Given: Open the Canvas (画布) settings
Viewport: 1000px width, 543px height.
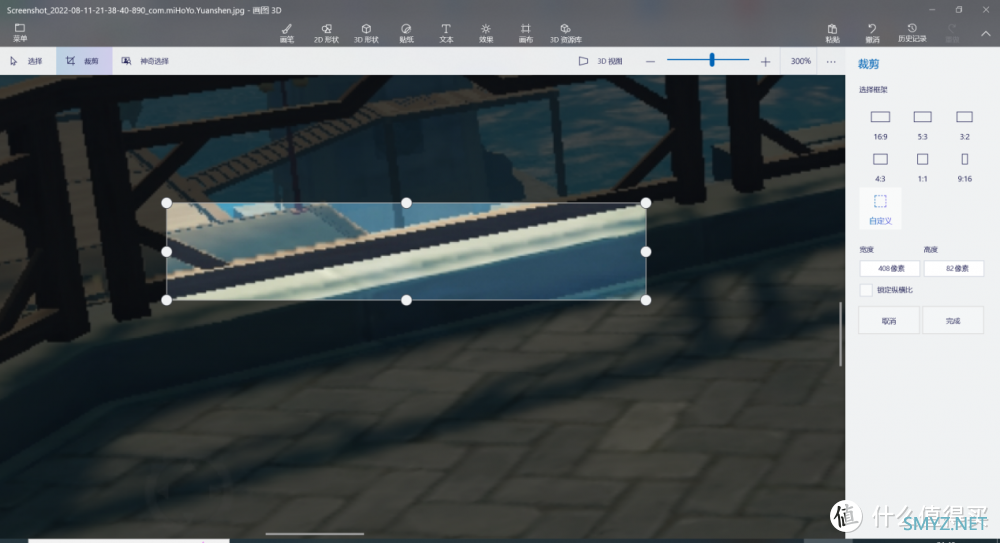Looking at the screenshot, I should point(526,33).
